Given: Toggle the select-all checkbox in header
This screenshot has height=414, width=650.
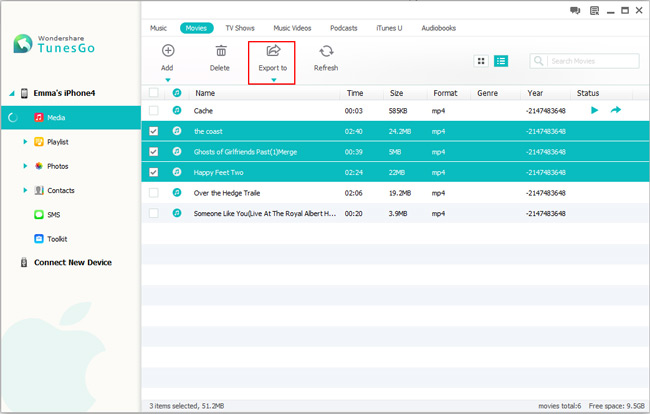Looking at the screenshot, I should click(x=154, y=92).
